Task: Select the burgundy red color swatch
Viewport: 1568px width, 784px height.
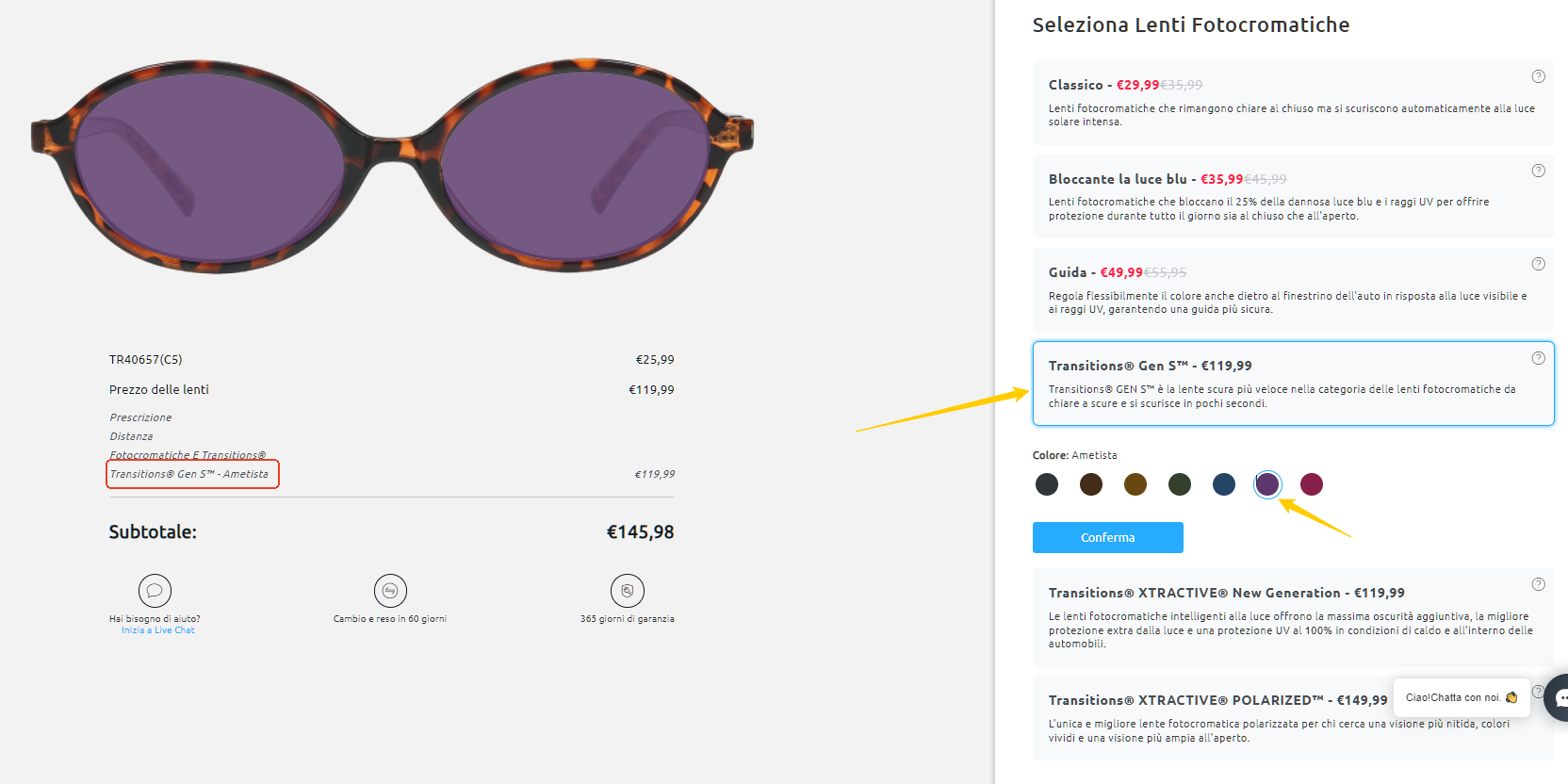Action: point(1312,484)
